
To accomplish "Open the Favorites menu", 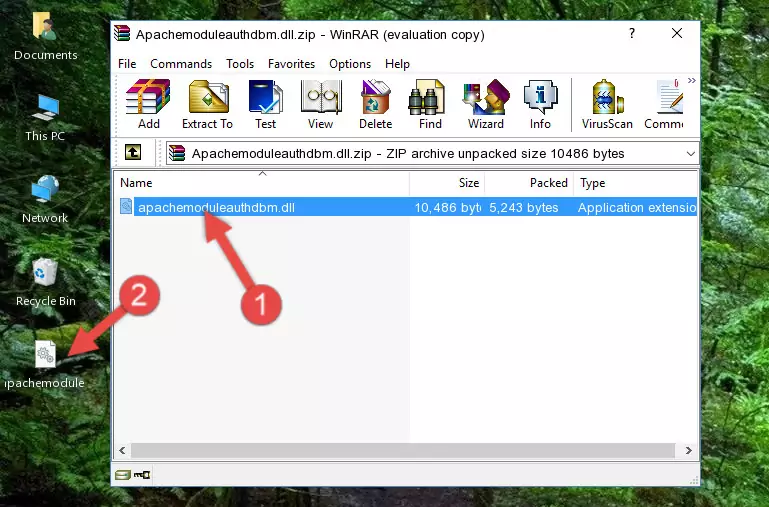I will (x=291, y=64).
